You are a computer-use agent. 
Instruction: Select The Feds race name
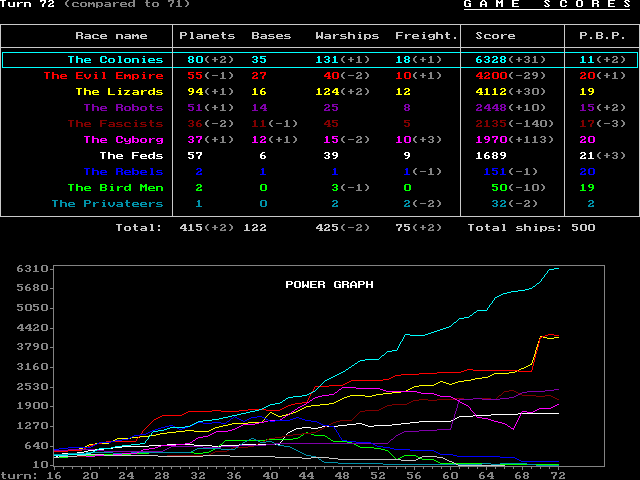coord(131,156)
